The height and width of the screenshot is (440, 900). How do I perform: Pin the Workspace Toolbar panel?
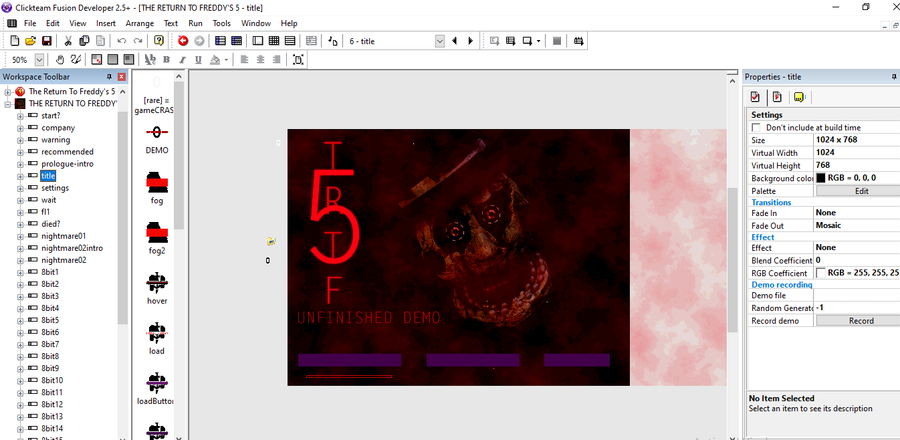(110, 76)
